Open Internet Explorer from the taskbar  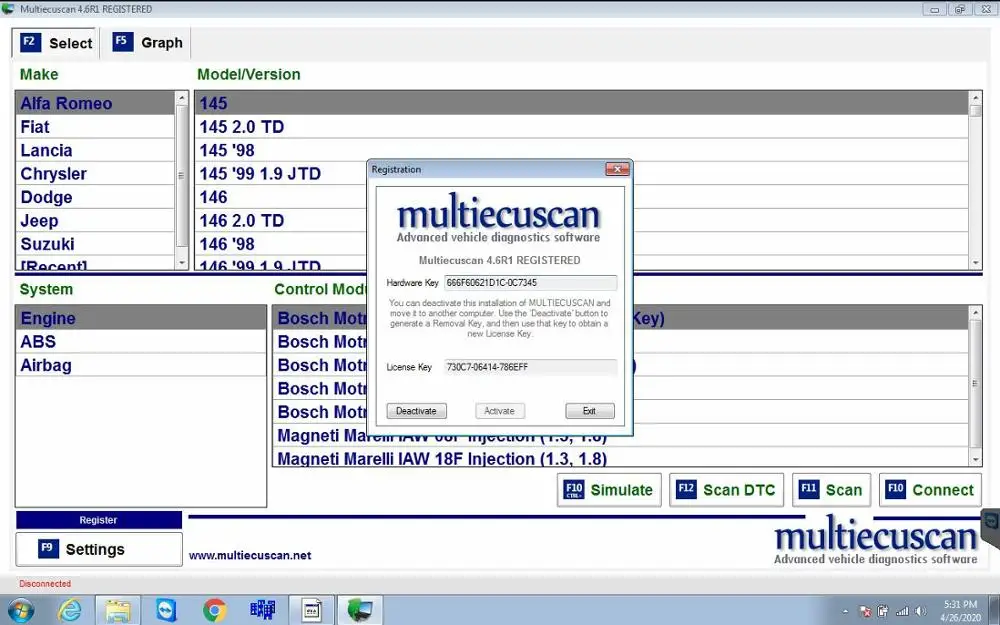(70, 609)
